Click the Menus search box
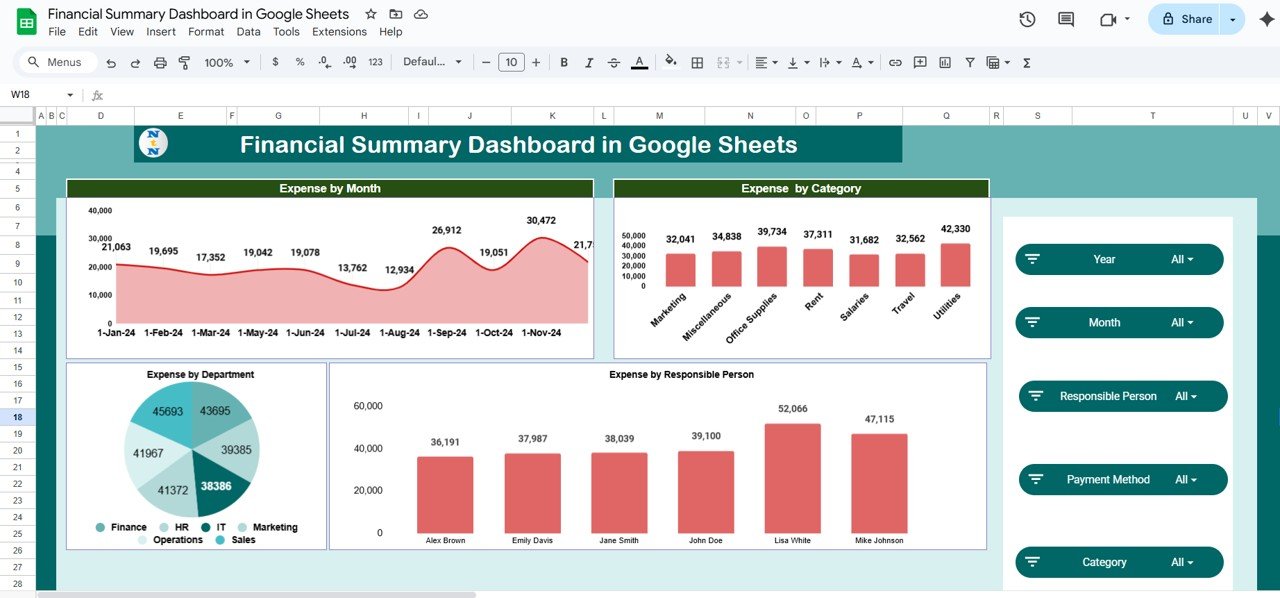This screenshot has width=1280, height=598. coord(57,62)
